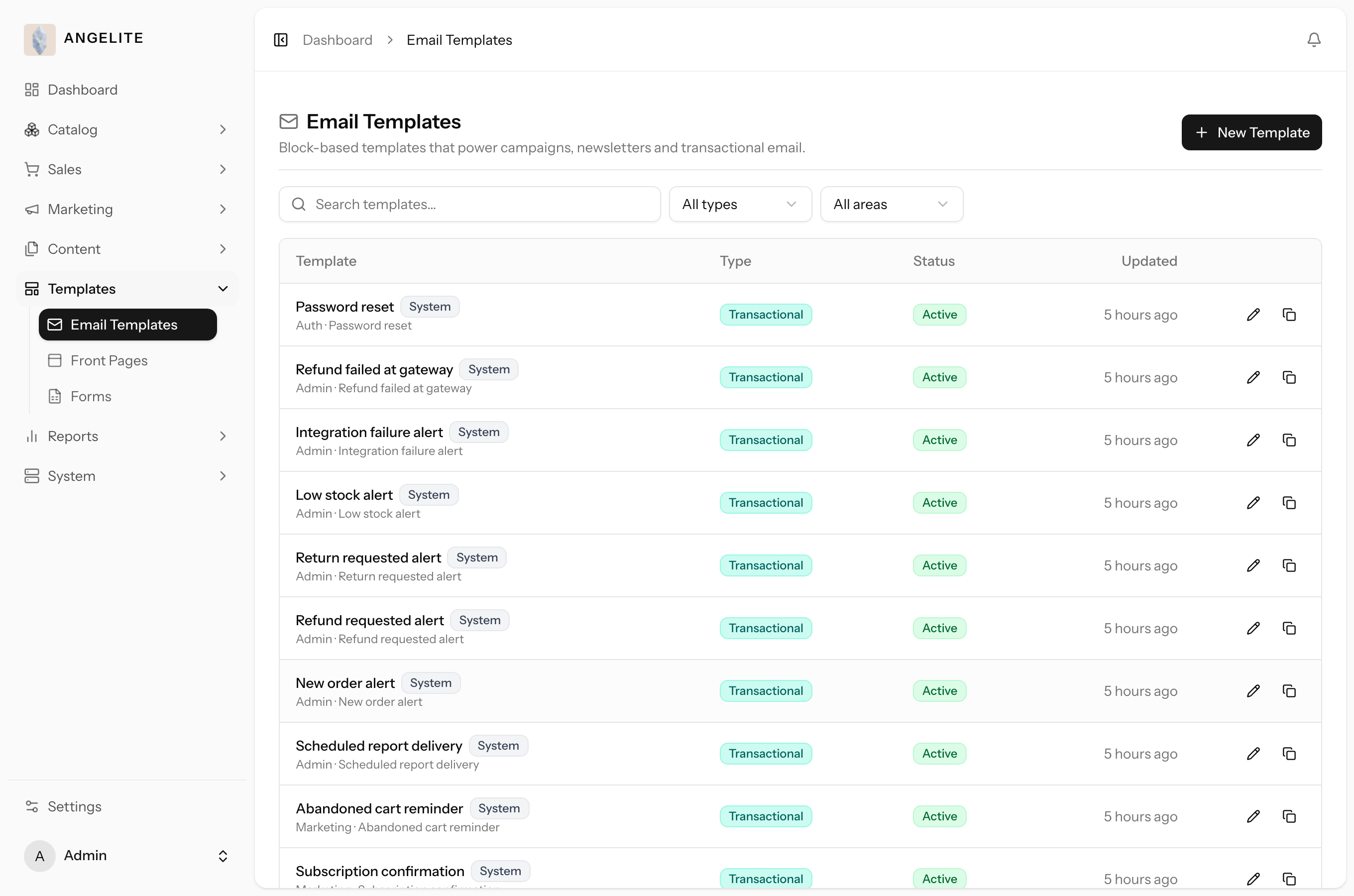Duplicate the Low stock alert template

click(x=1289, y=503)
